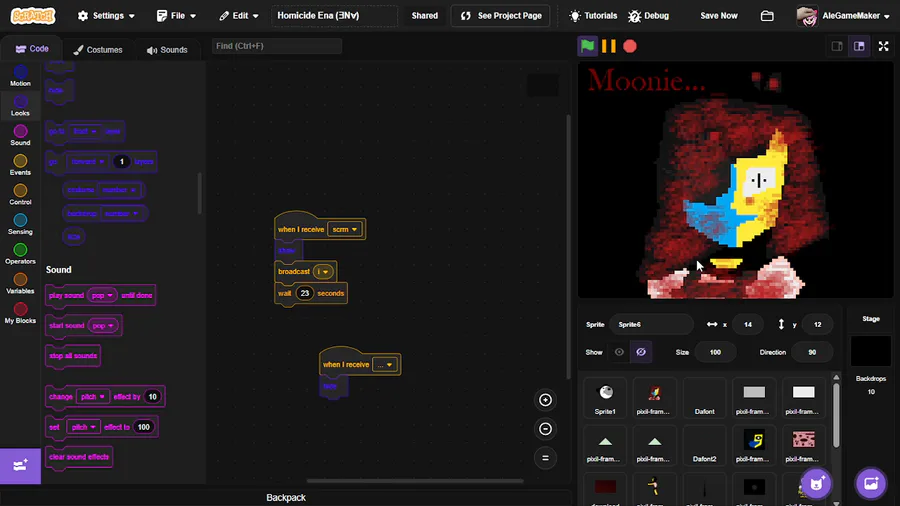Open the AleGameMaker account dropdown
Image resolution: width=900 pixels, height=506 pixels.
pos(843,15)
